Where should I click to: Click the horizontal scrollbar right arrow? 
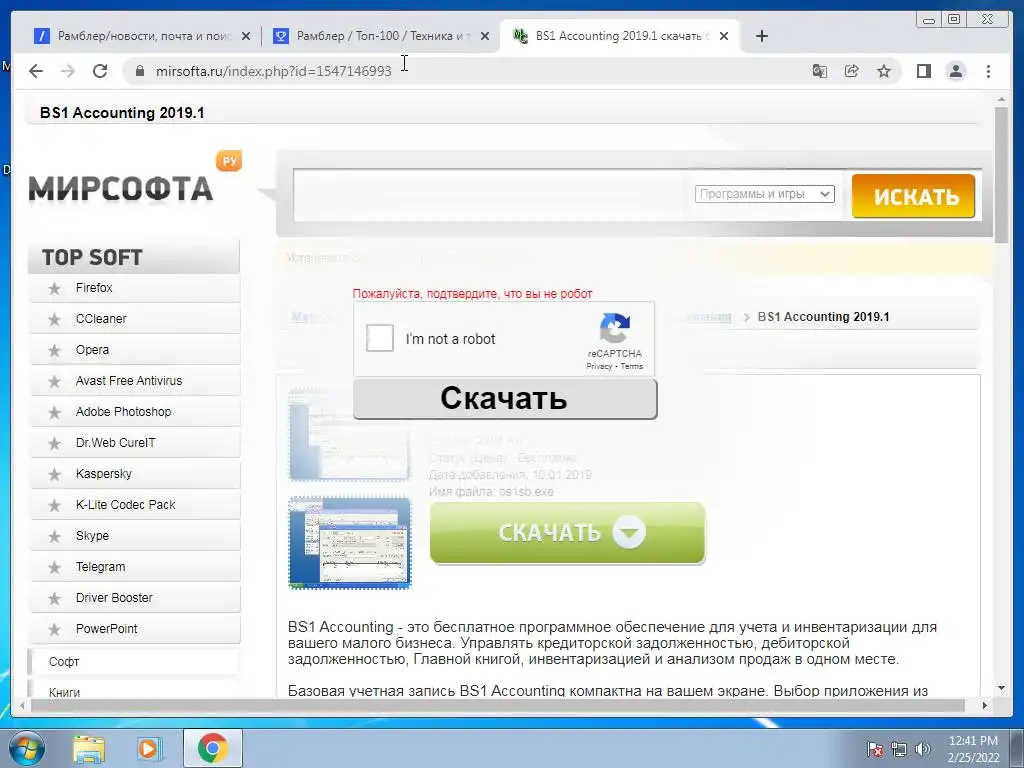pyautogui.click(x=985, y=705)
